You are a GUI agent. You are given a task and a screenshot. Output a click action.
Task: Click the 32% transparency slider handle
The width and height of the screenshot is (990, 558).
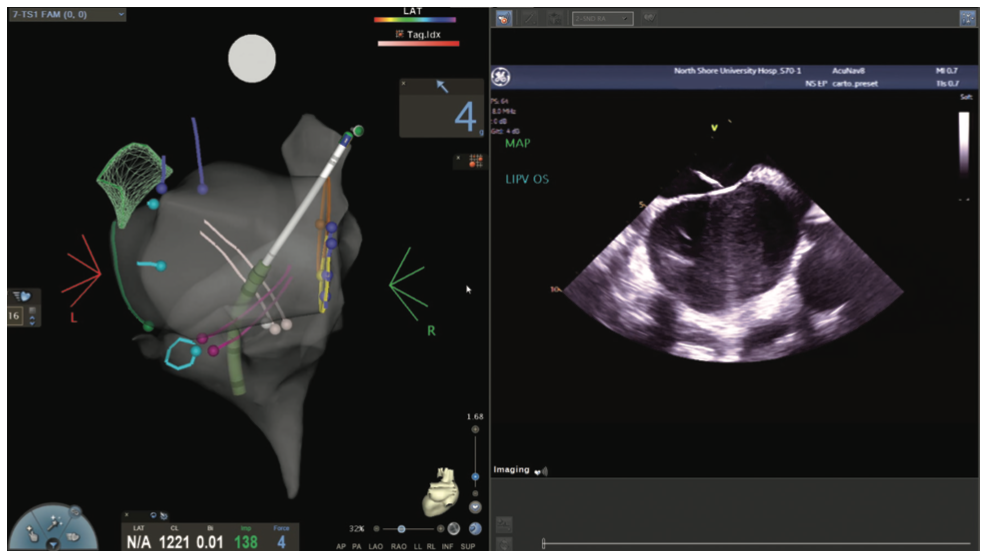click(402, 529)
